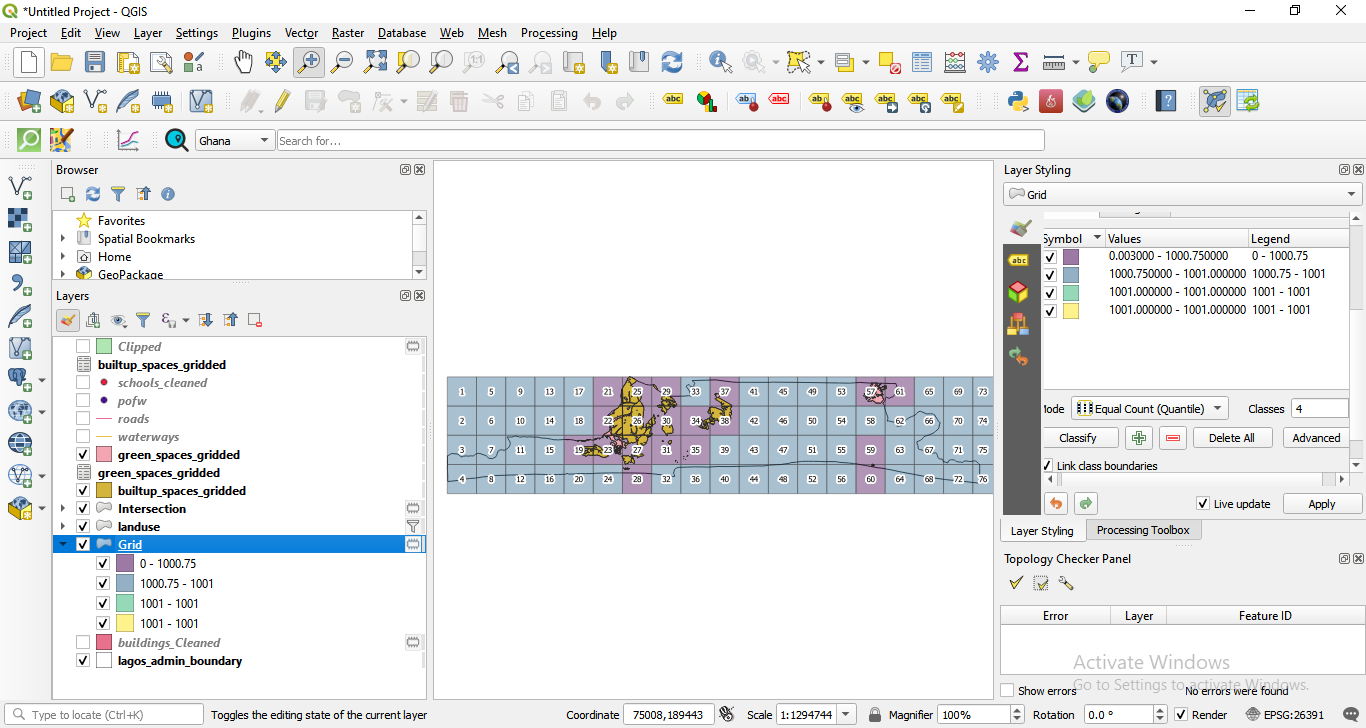The width and height of the screenshot is (1366, 728).
Task: Open the 3D View cube tab in Layer Styling
Action: point(1019,292)
